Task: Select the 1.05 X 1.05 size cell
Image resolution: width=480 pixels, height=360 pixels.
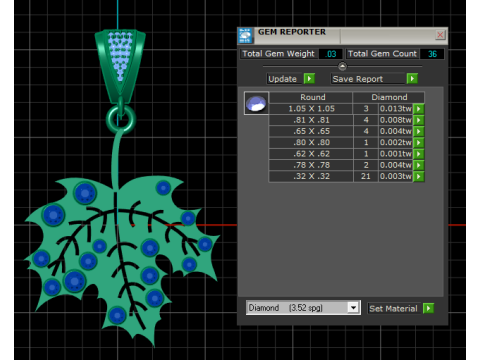Action: (311, 109)
